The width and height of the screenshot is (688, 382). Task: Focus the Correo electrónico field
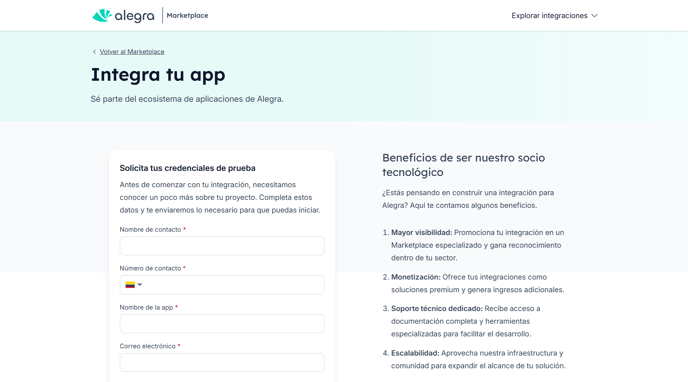coord(222,363)
